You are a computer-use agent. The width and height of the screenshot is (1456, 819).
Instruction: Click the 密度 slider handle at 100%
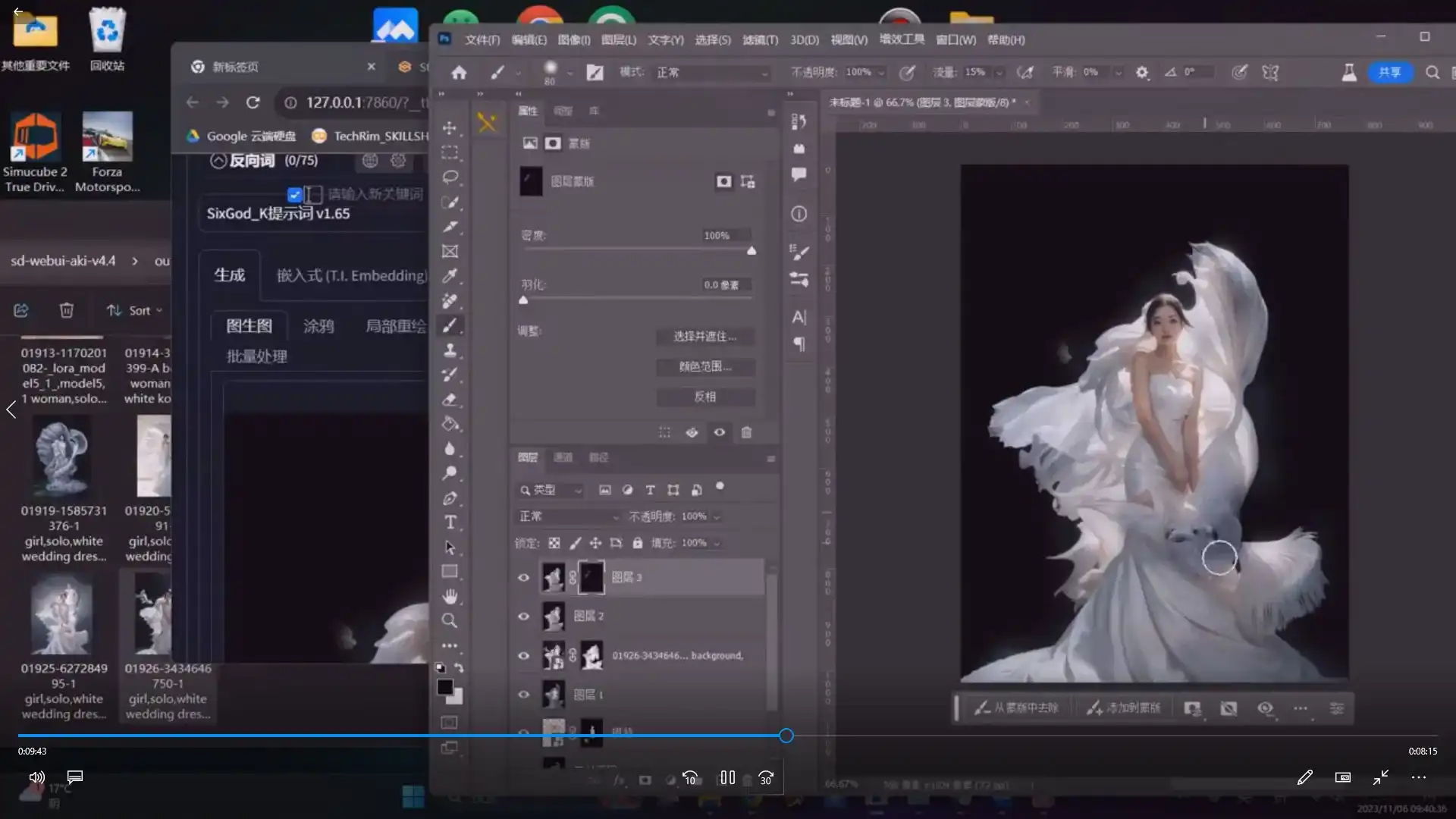tap(751, 250)
